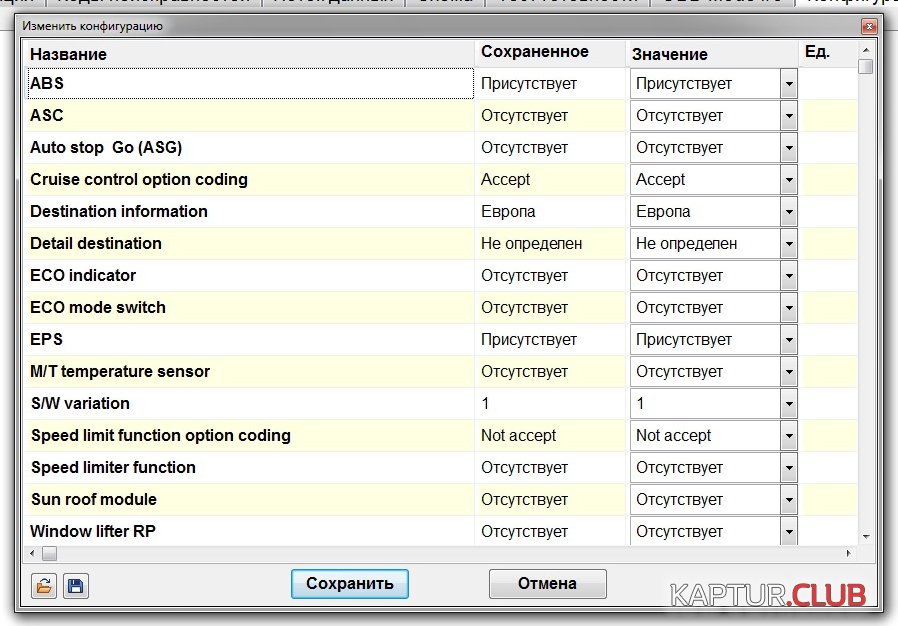
Task: Expand the ASC value dropdown
Action: click(789, 116)
